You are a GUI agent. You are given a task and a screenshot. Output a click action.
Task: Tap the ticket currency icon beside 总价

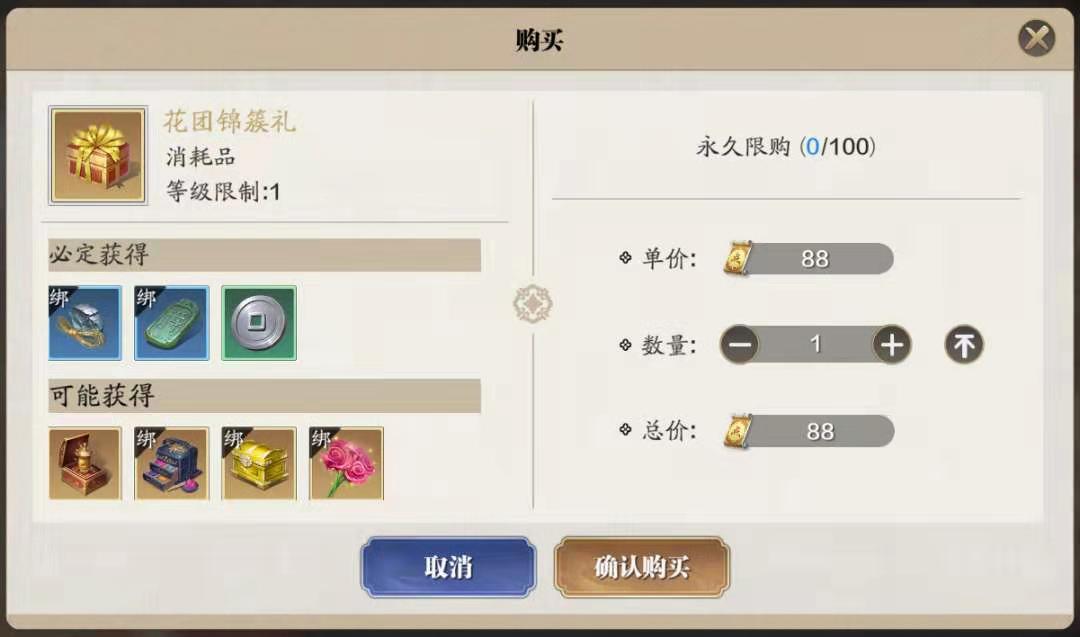(x=738, y=431)
